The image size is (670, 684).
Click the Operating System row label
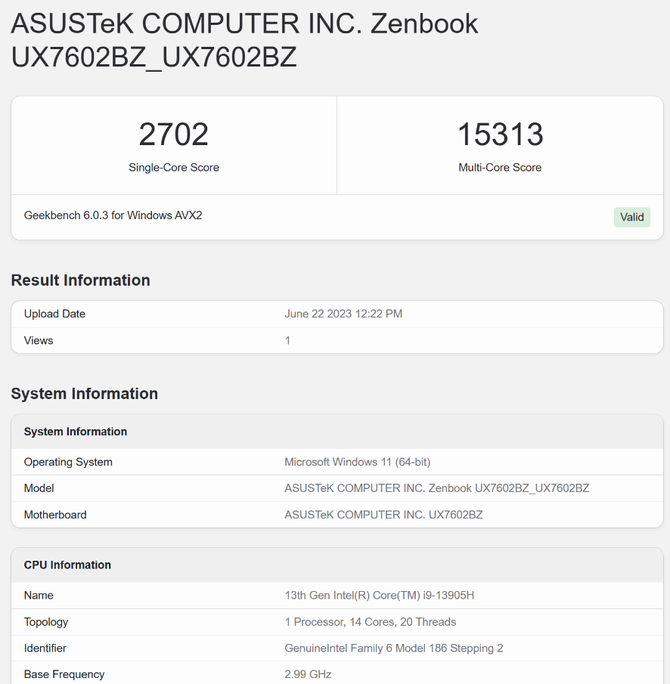click(x=68, y=462)
